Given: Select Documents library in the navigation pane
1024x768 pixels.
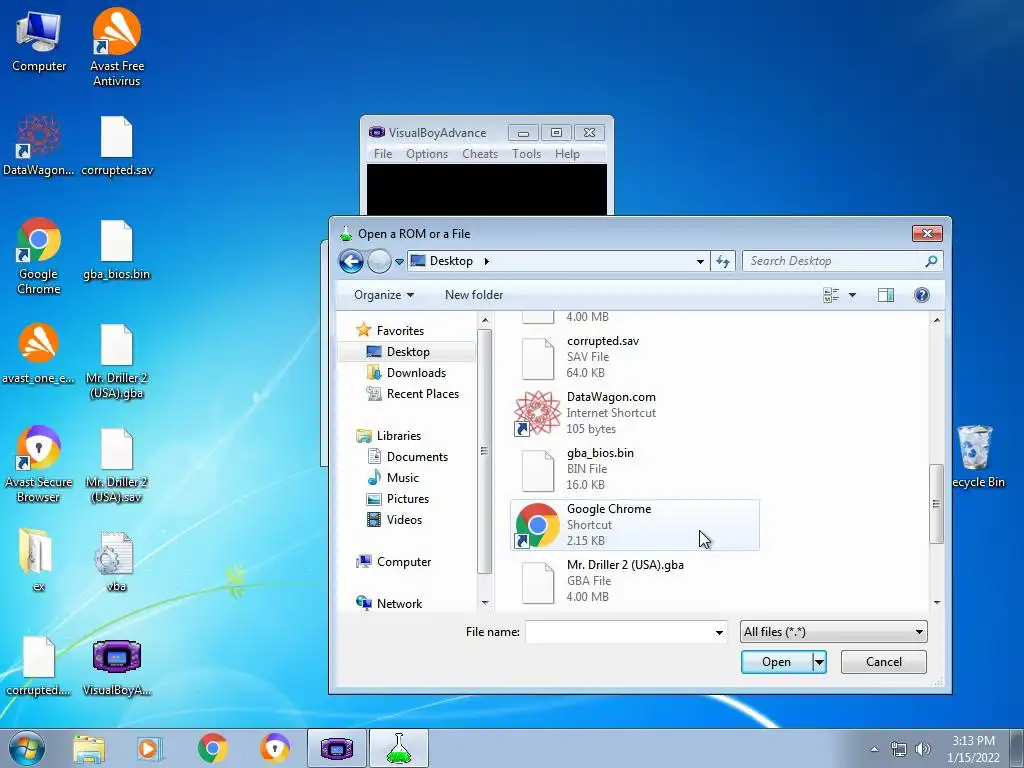Looking at the screenshot, I should click(417, 457).
